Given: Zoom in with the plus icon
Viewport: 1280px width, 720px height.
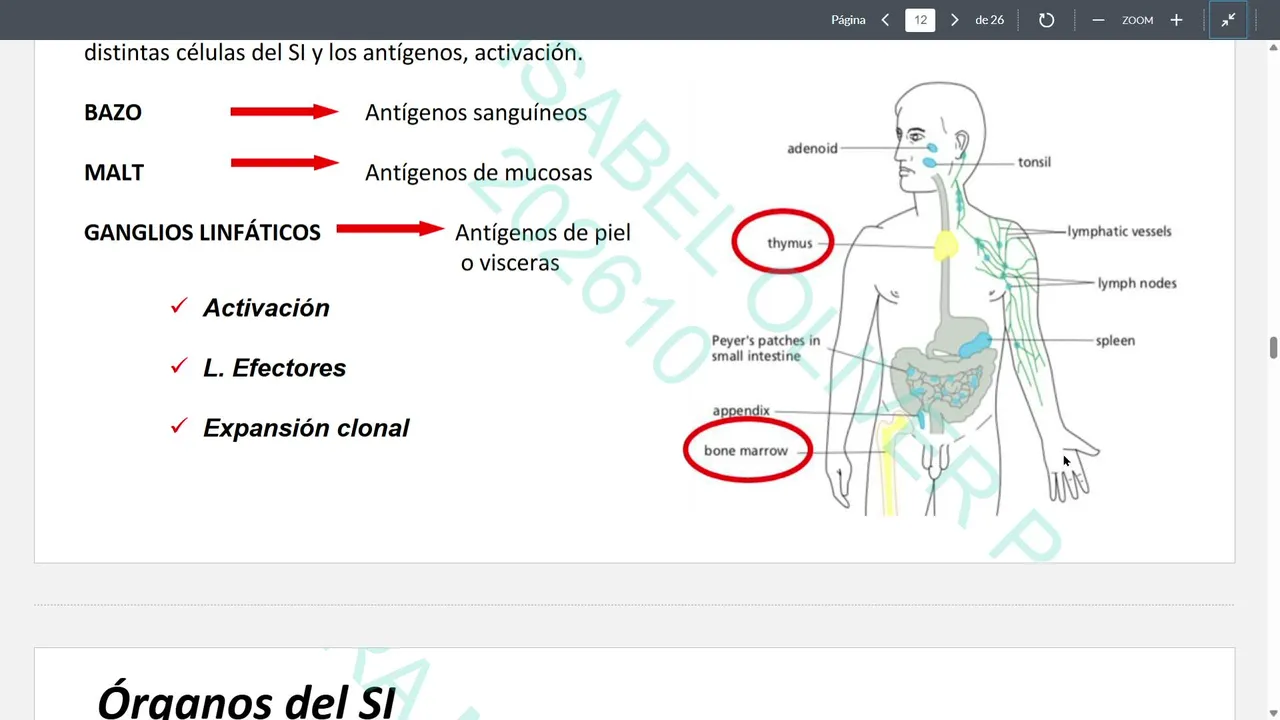Looking at the screenshot, I should pyautogui.click(x=1176, y=20).
